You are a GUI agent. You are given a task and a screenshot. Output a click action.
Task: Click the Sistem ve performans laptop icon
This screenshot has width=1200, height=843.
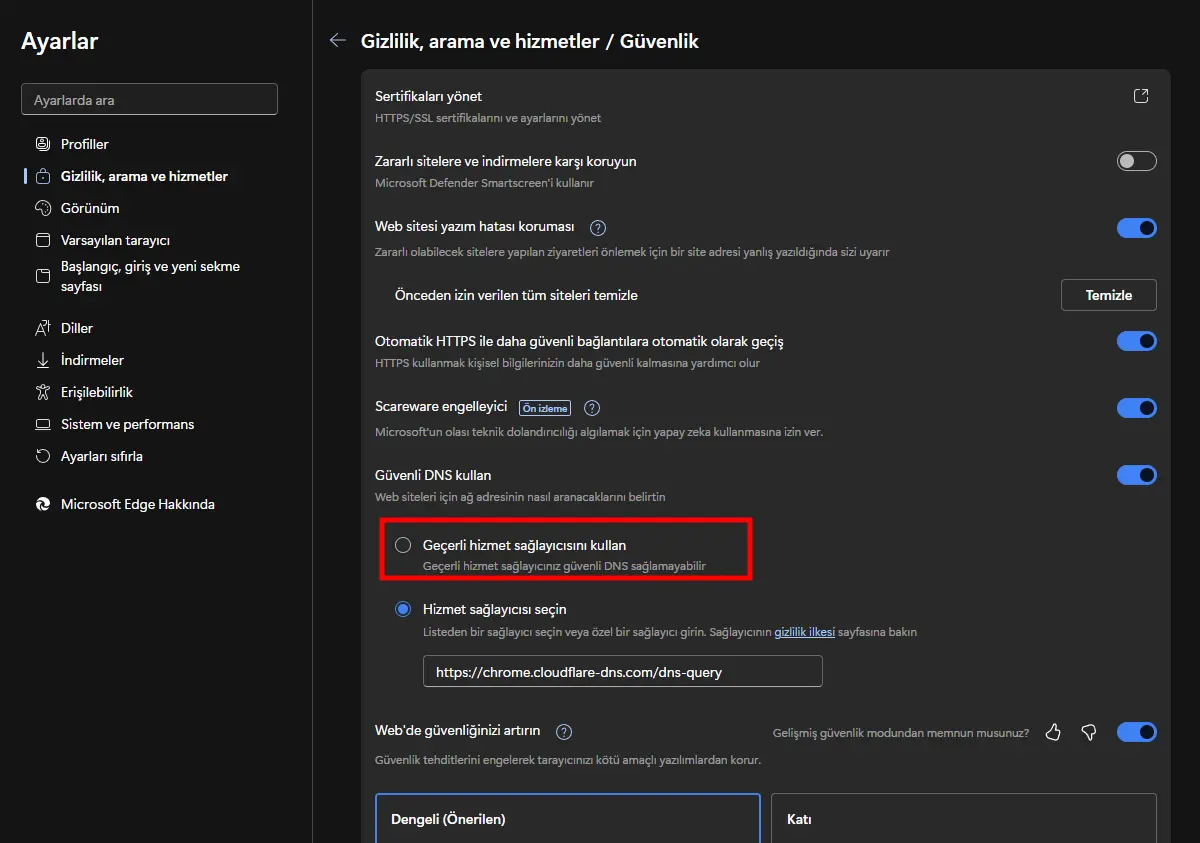(x=42, y=424)
